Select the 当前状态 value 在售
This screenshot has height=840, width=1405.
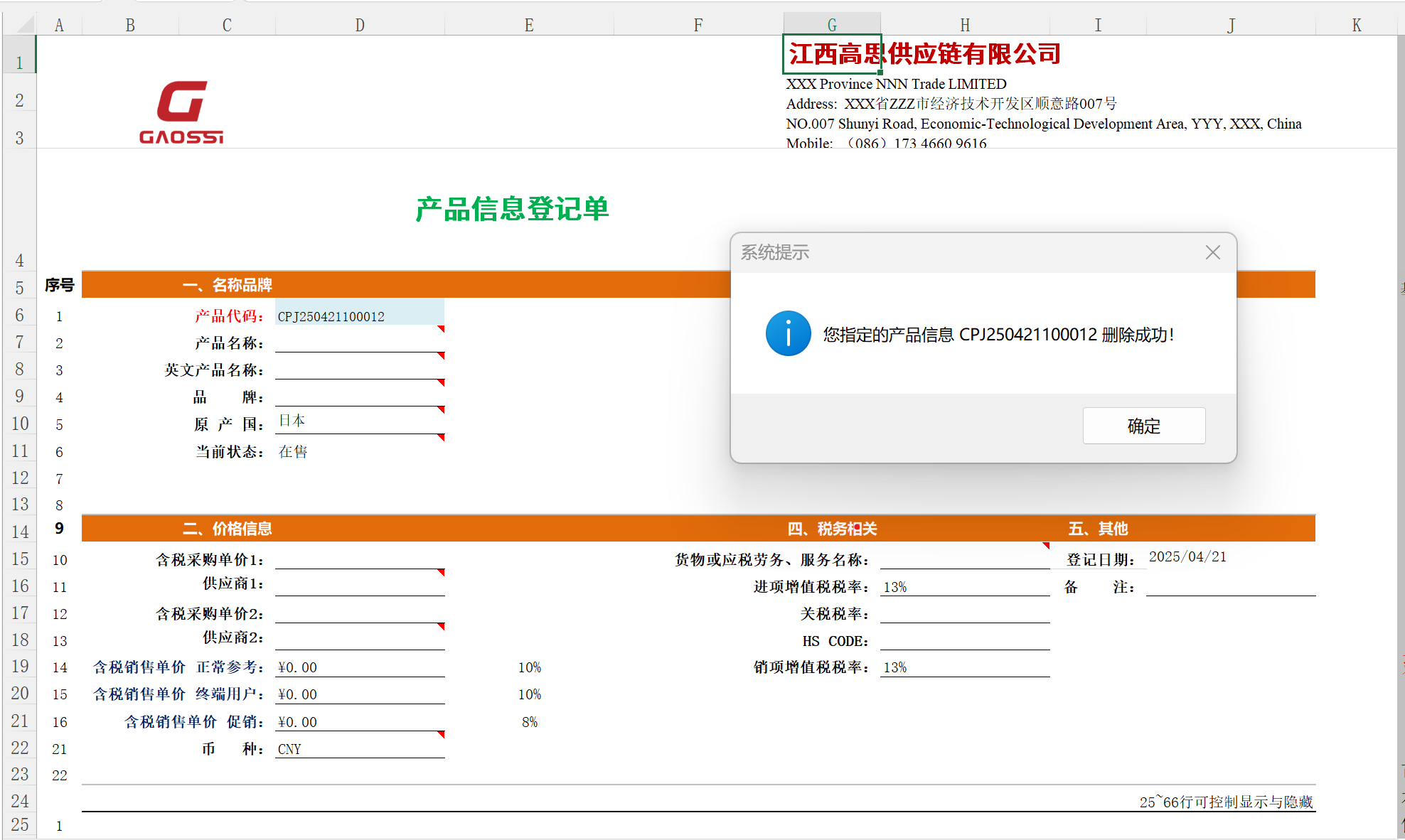pyautogui.click(x=293, y=452)
